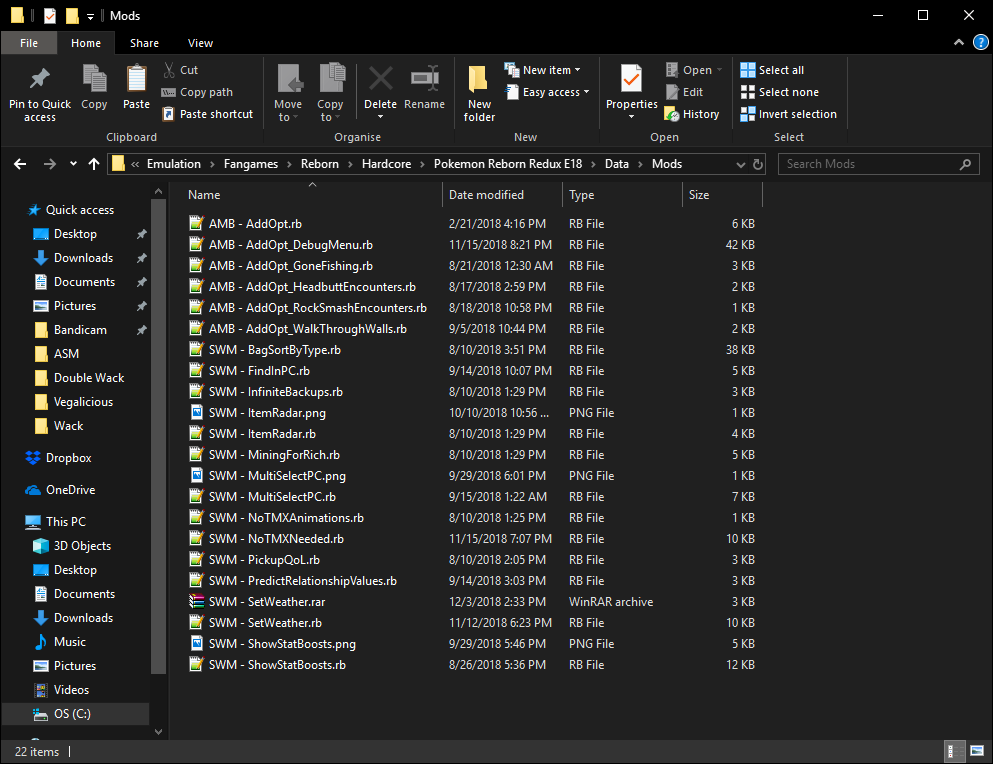Viewport: 993px width, 764px height.
Task: Open Dropbox in the navigation pane
Action: coord(58,458)
